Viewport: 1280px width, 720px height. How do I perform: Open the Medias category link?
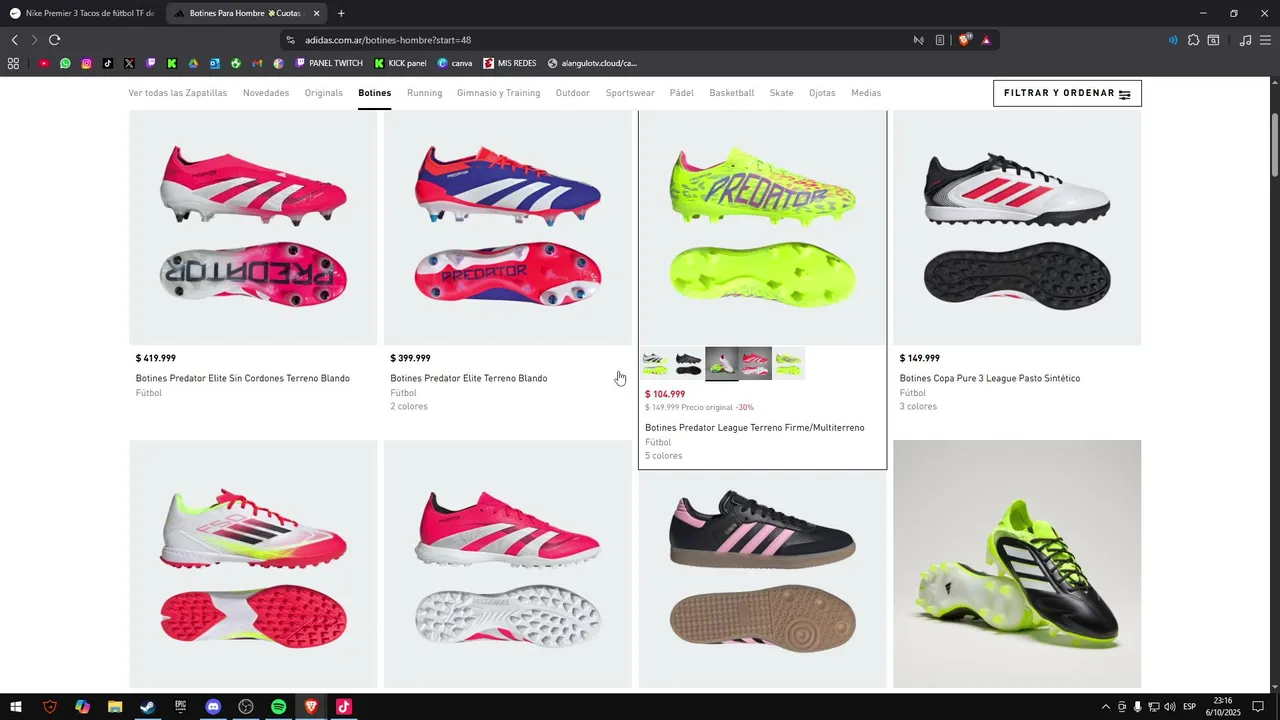pyautogui.click(x=866, y=93)
